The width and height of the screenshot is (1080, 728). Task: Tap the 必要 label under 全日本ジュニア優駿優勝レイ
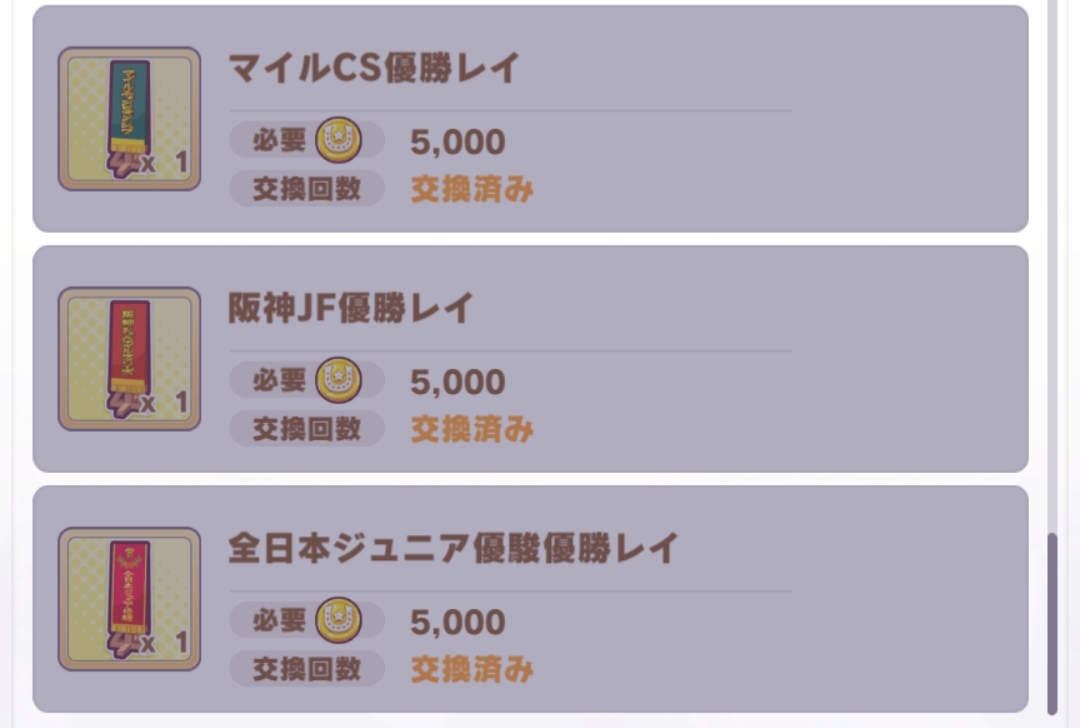(278, 621)
